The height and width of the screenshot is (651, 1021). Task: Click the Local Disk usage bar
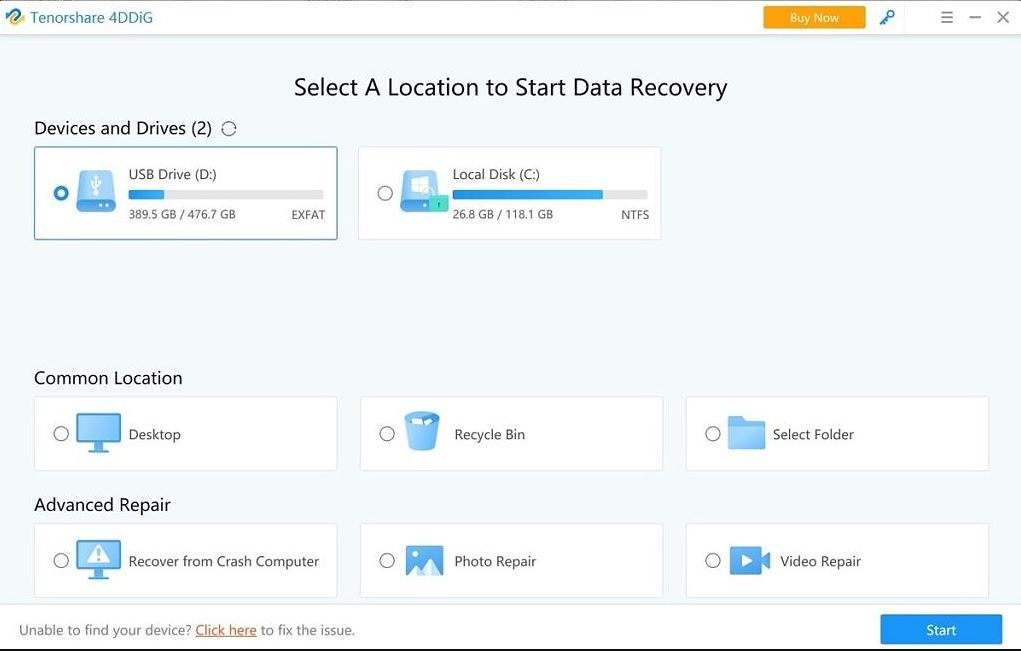[x=550, y=195]
